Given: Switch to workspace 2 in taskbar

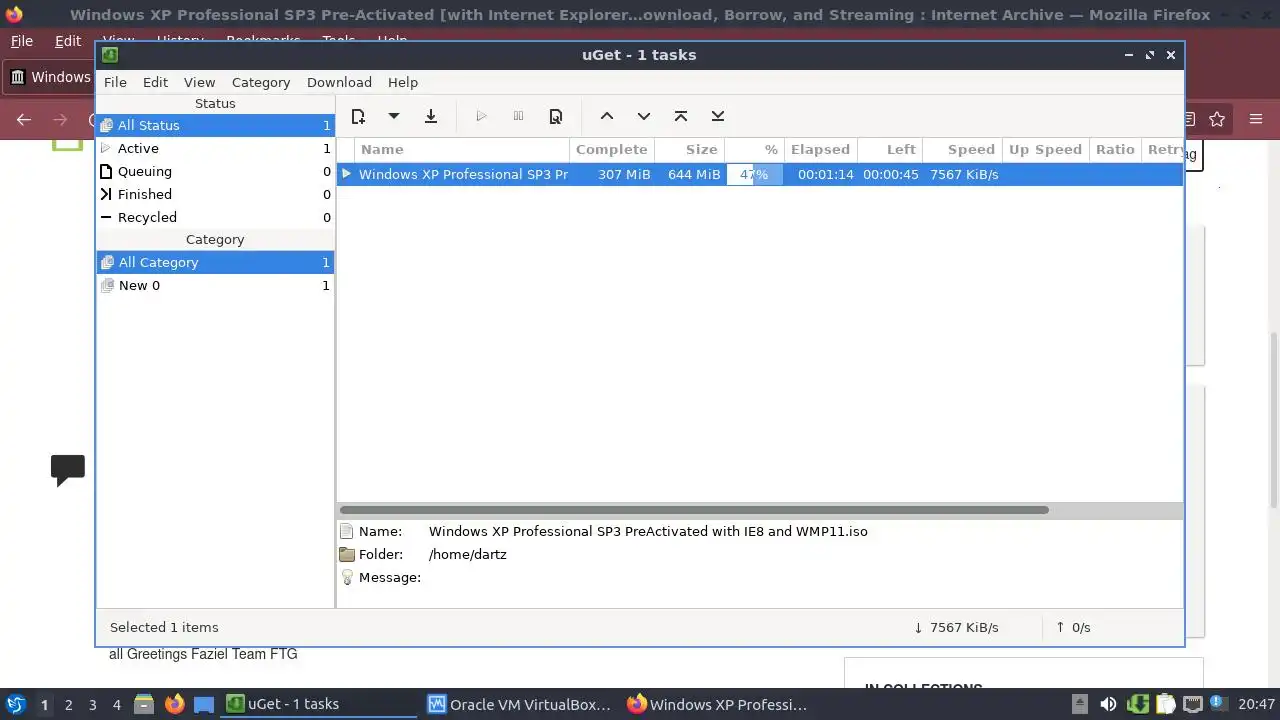Looking at the screenshot, I should (68, 704).
